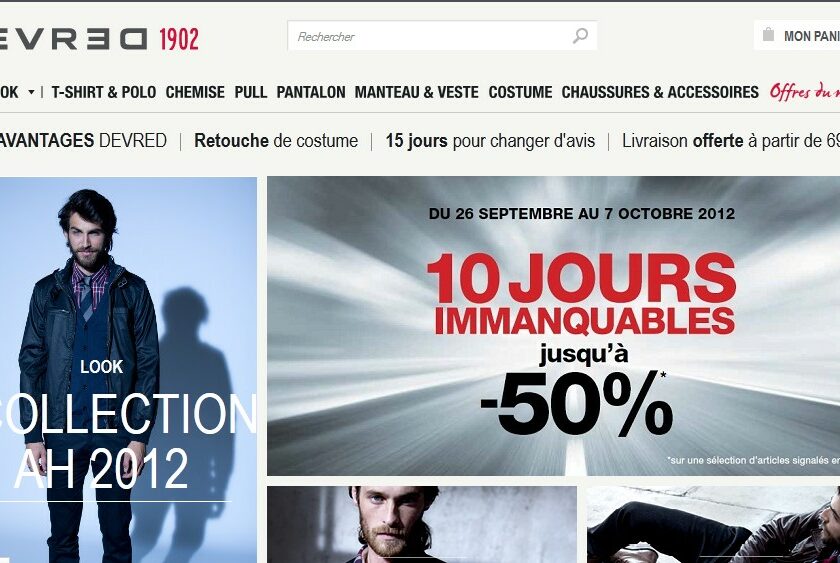Viewport: 840px width, 563px height.
Task: Expand the LOOK menu dropdown arrow
Action: [x=31, y=92]
